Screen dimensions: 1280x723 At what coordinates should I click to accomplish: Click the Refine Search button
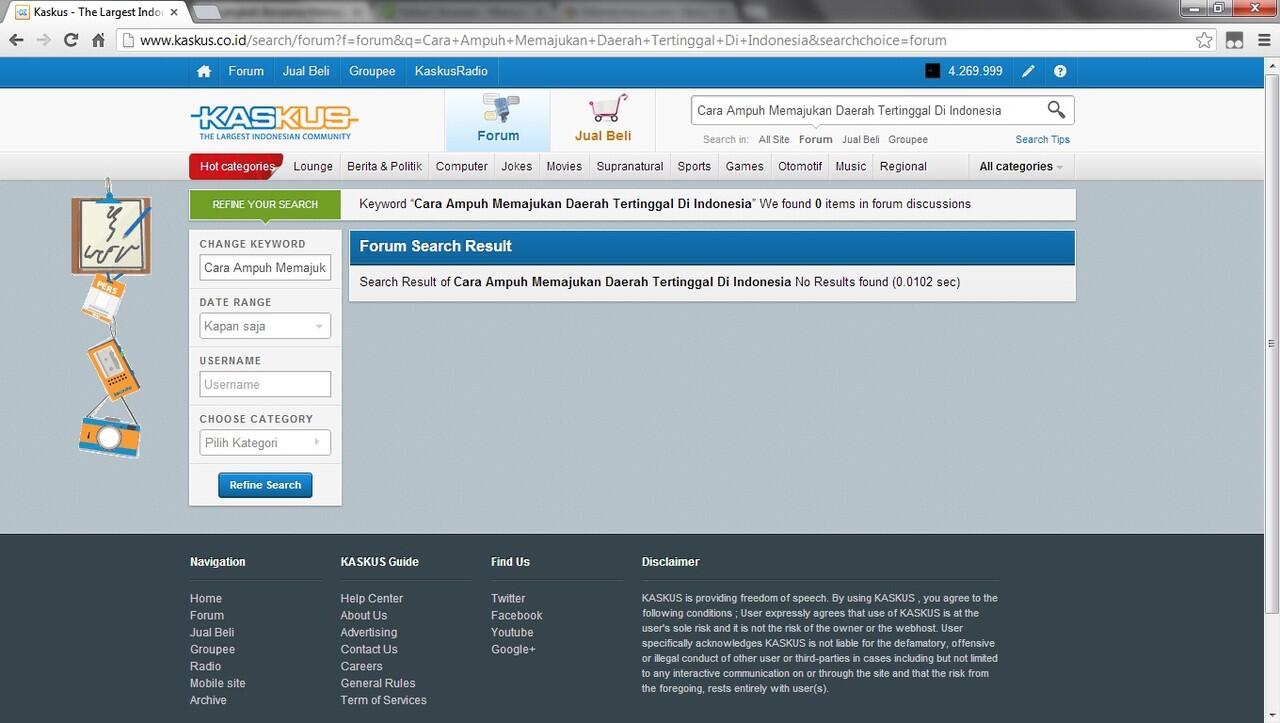[x=265, y=485]
